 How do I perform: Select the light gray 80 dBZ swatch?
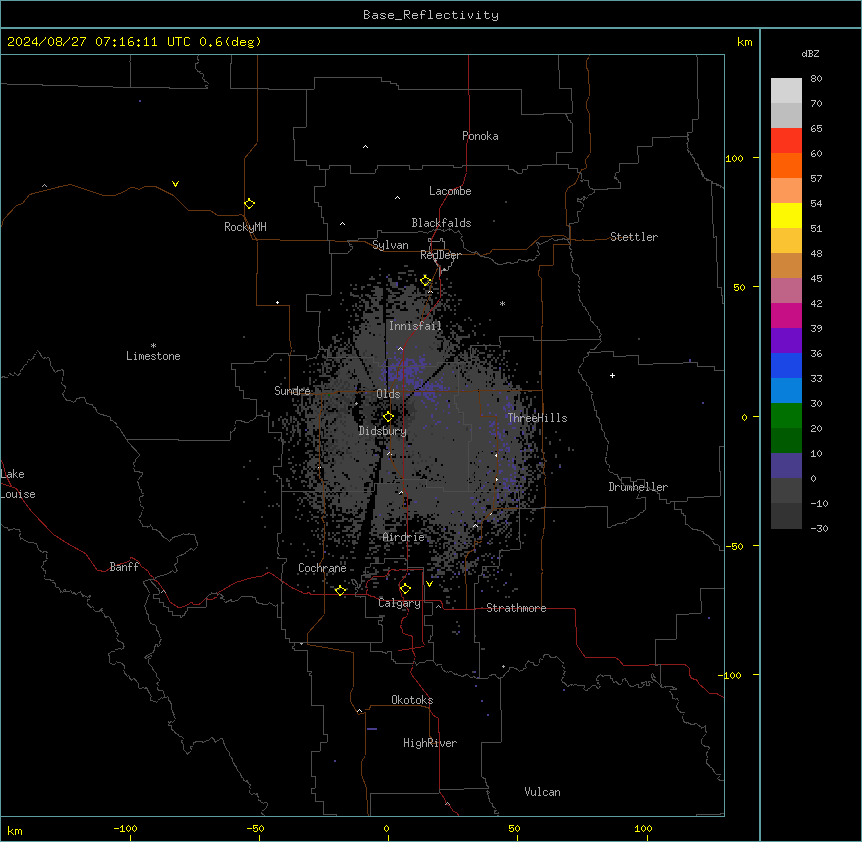[786, 91]
